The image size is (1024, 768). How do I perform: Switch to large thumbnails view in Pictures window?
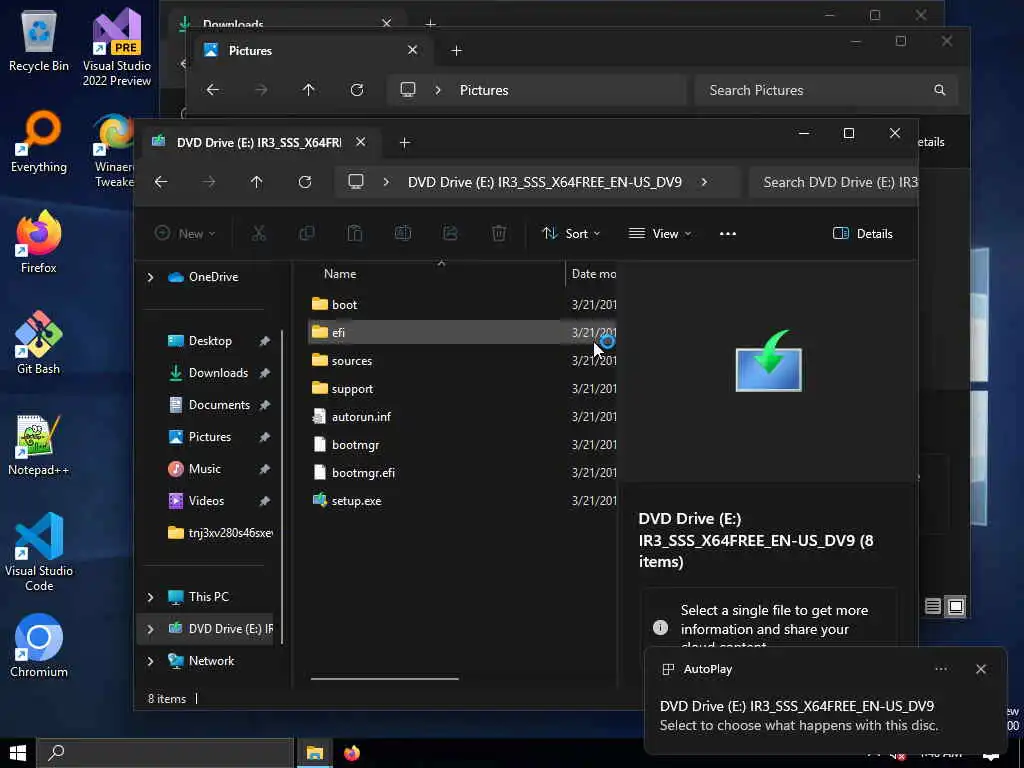pos(955,607)
